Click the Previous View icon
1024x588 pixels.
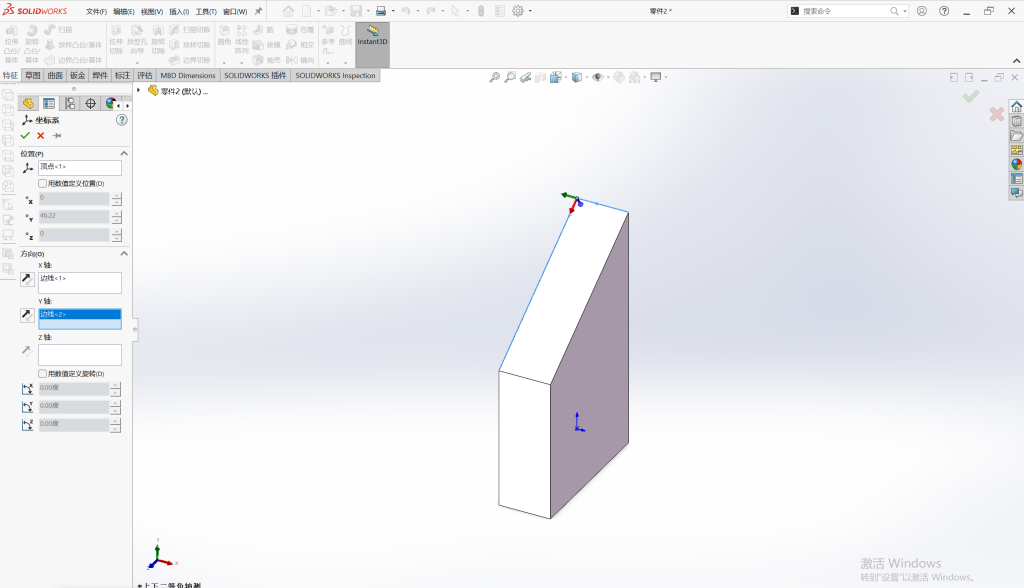click(x=526, y=77)
